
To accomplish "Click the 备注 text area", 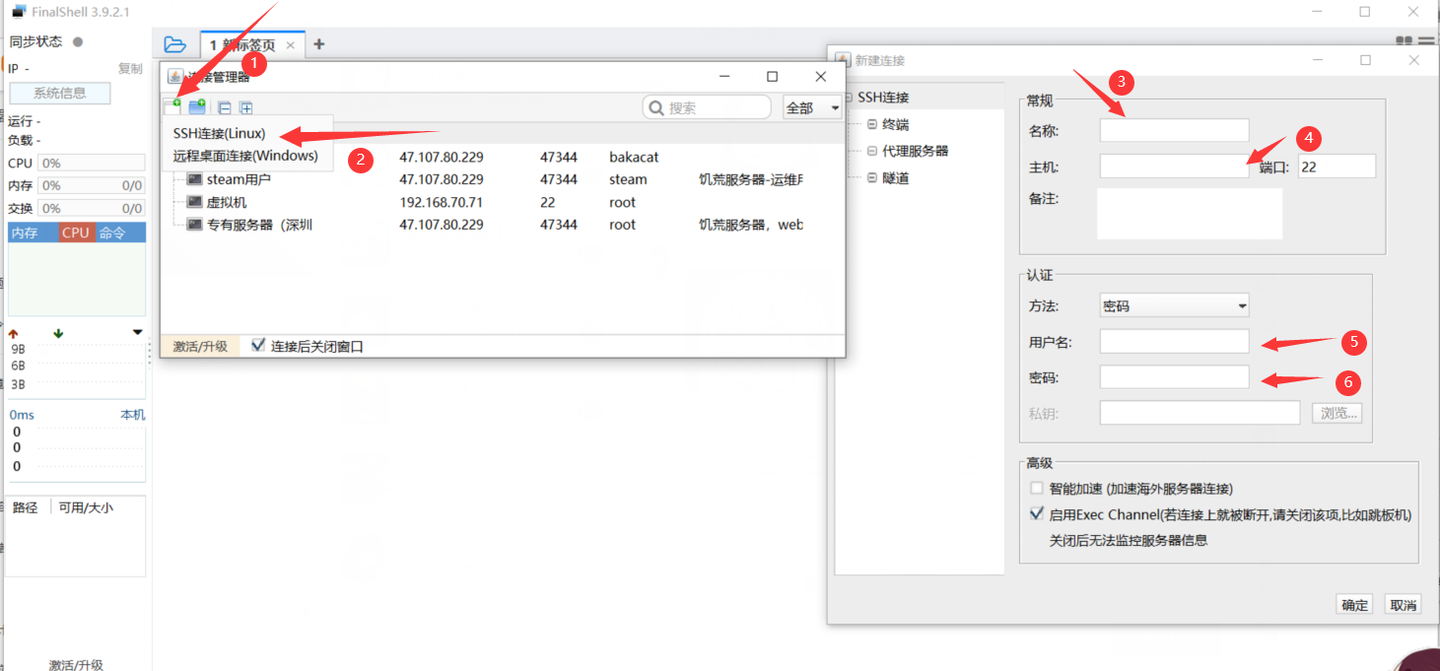I will [1190, 213].
